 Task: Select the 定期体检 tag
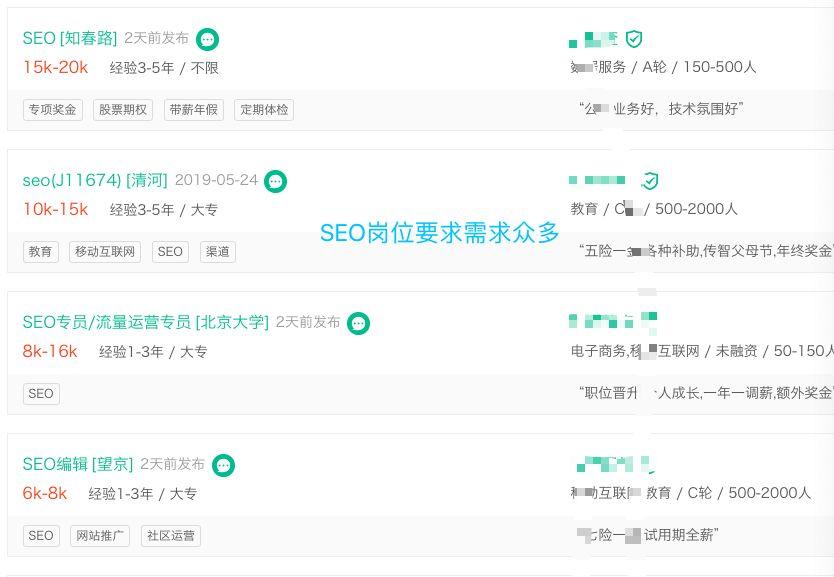(264, 110)
